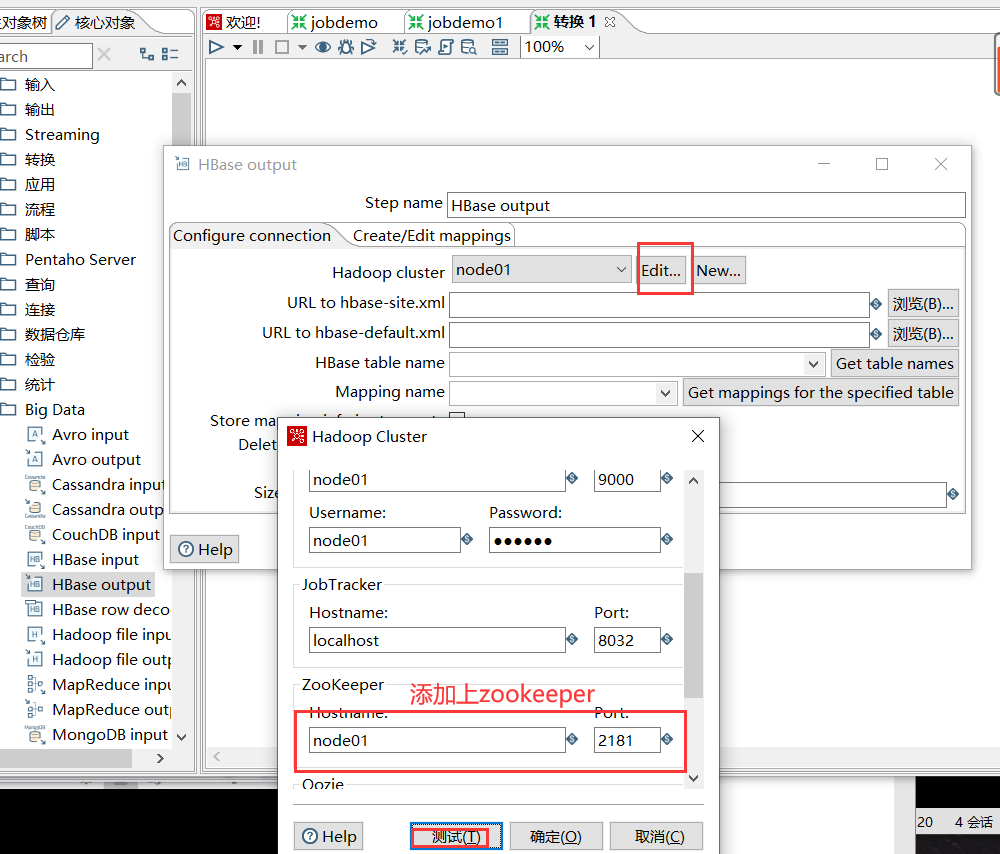Viewport: 1000px width, 854px height.
Task: Run the transformation with the play icon
Action: click(215, 46)
